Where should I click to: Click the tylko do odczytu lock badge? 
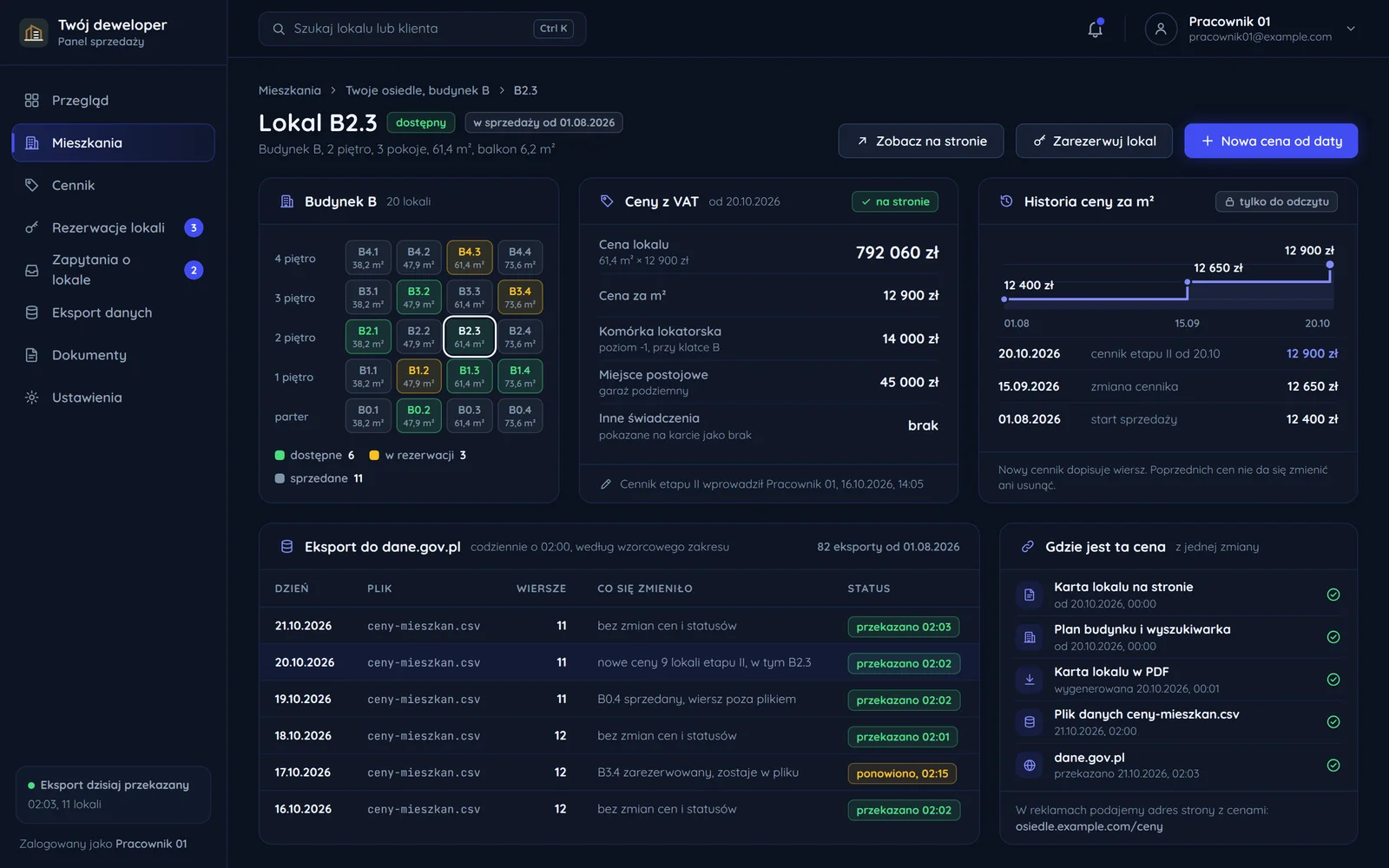(x=1276, y=201)
